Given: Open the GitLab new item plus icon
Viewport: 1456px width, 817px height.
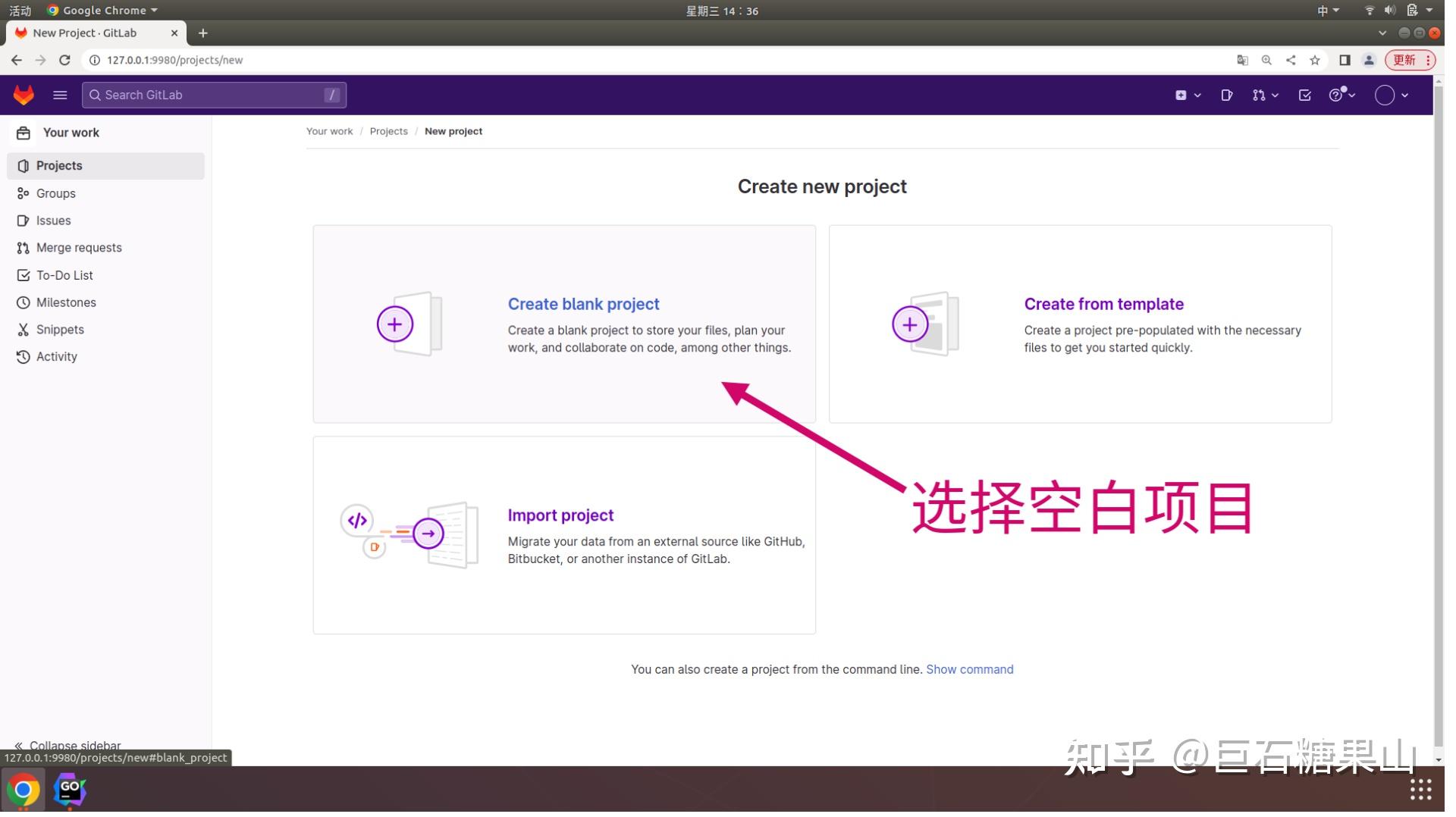Looking at the screenshot, I should point(1181,95).
